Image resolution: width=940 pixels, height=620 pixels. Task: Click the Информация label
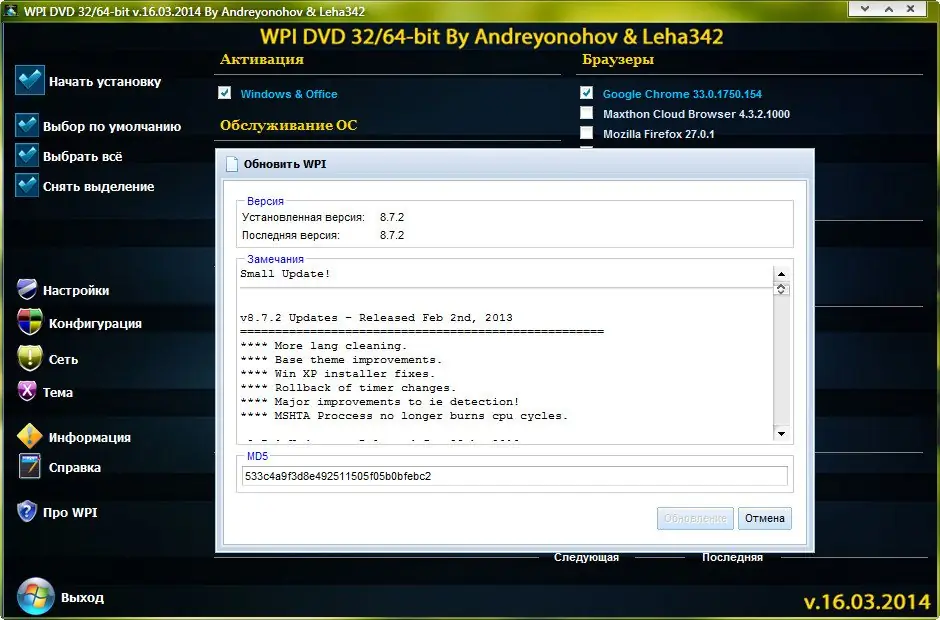[x=90, y=437]
